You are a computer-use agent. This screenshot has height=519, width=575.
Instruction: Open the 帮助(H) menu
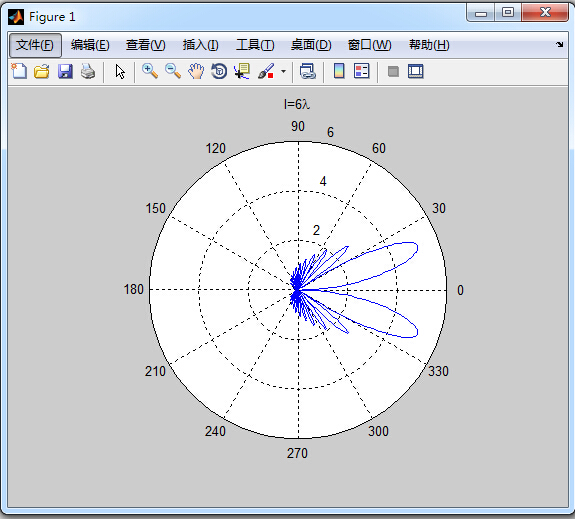pos(429,45)
